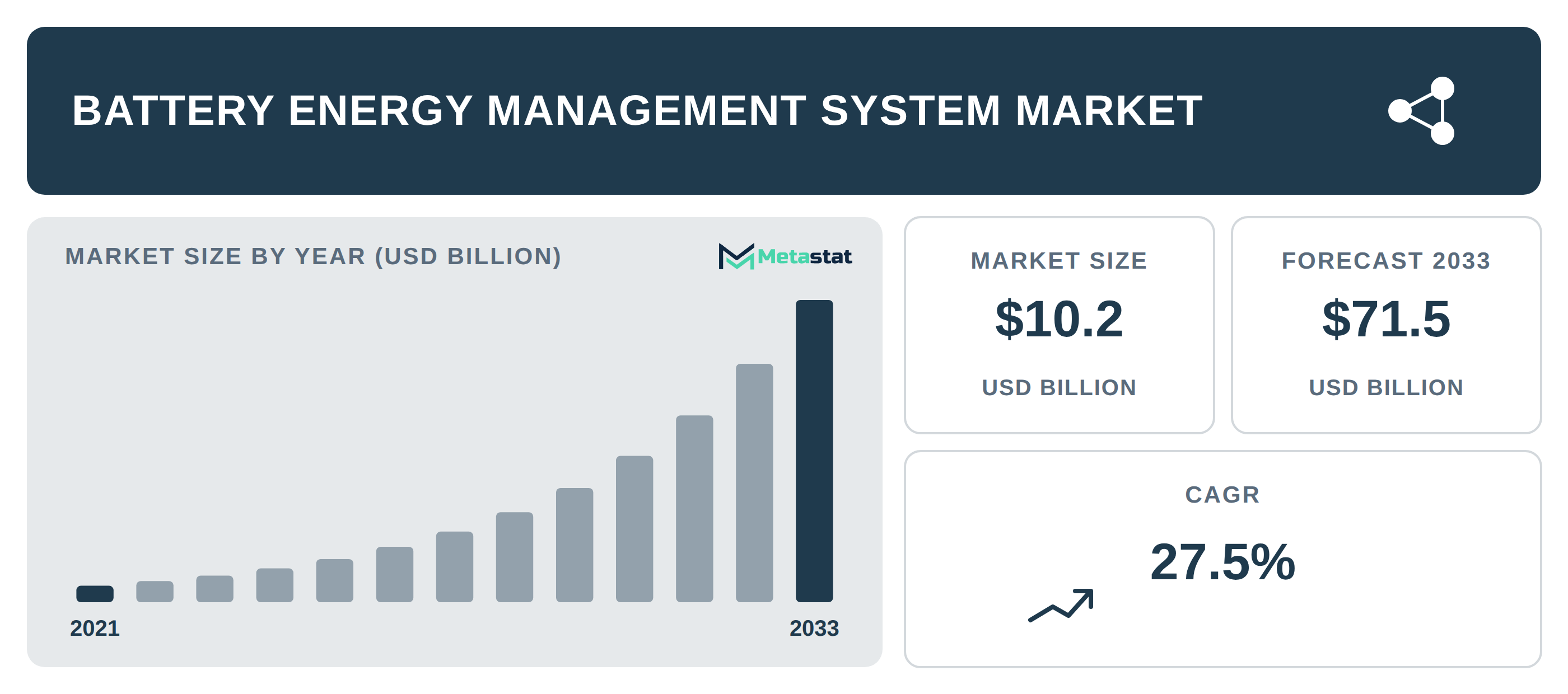Select the dark 2021 bar

[x=95, y=594]
